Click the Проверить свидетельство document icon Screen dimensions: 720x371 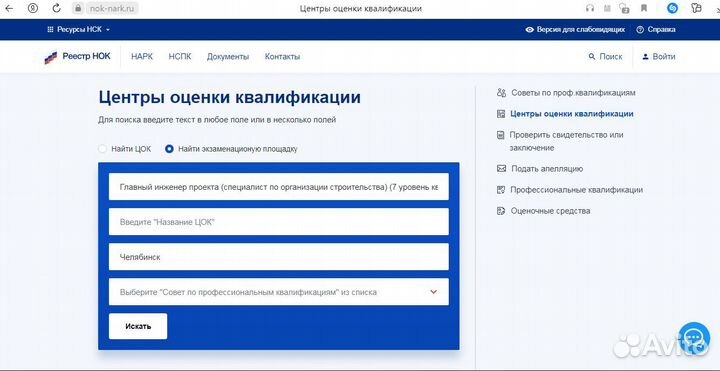(501, 135)
